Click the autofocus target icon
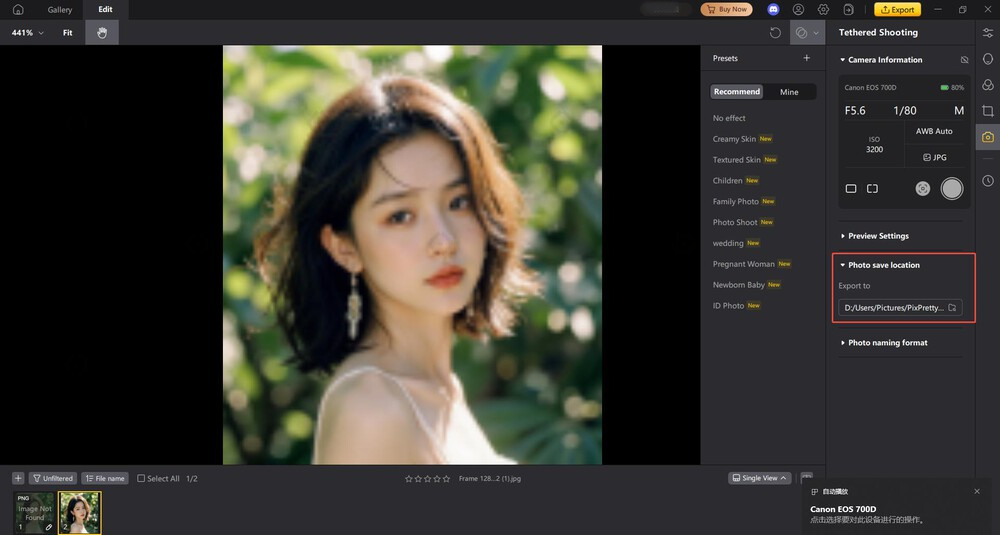1000x535 pixels. 922,188
